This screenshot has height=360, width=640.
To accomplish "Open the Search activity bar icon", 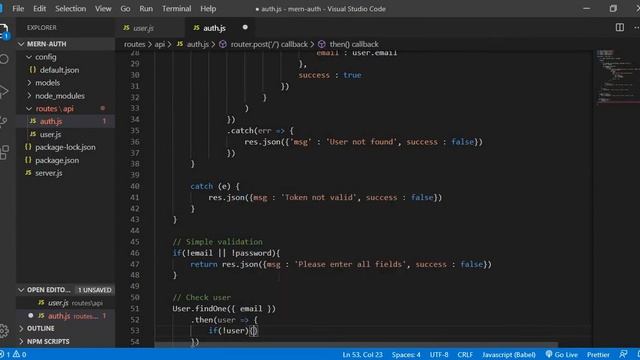I will 4,59.
